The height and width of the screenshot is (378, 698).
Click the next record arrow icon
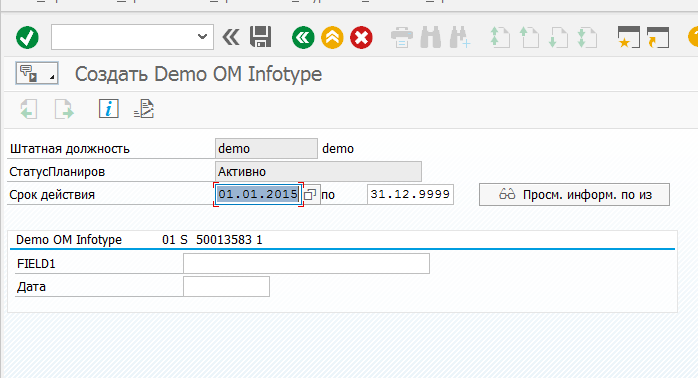click(64, 109)
